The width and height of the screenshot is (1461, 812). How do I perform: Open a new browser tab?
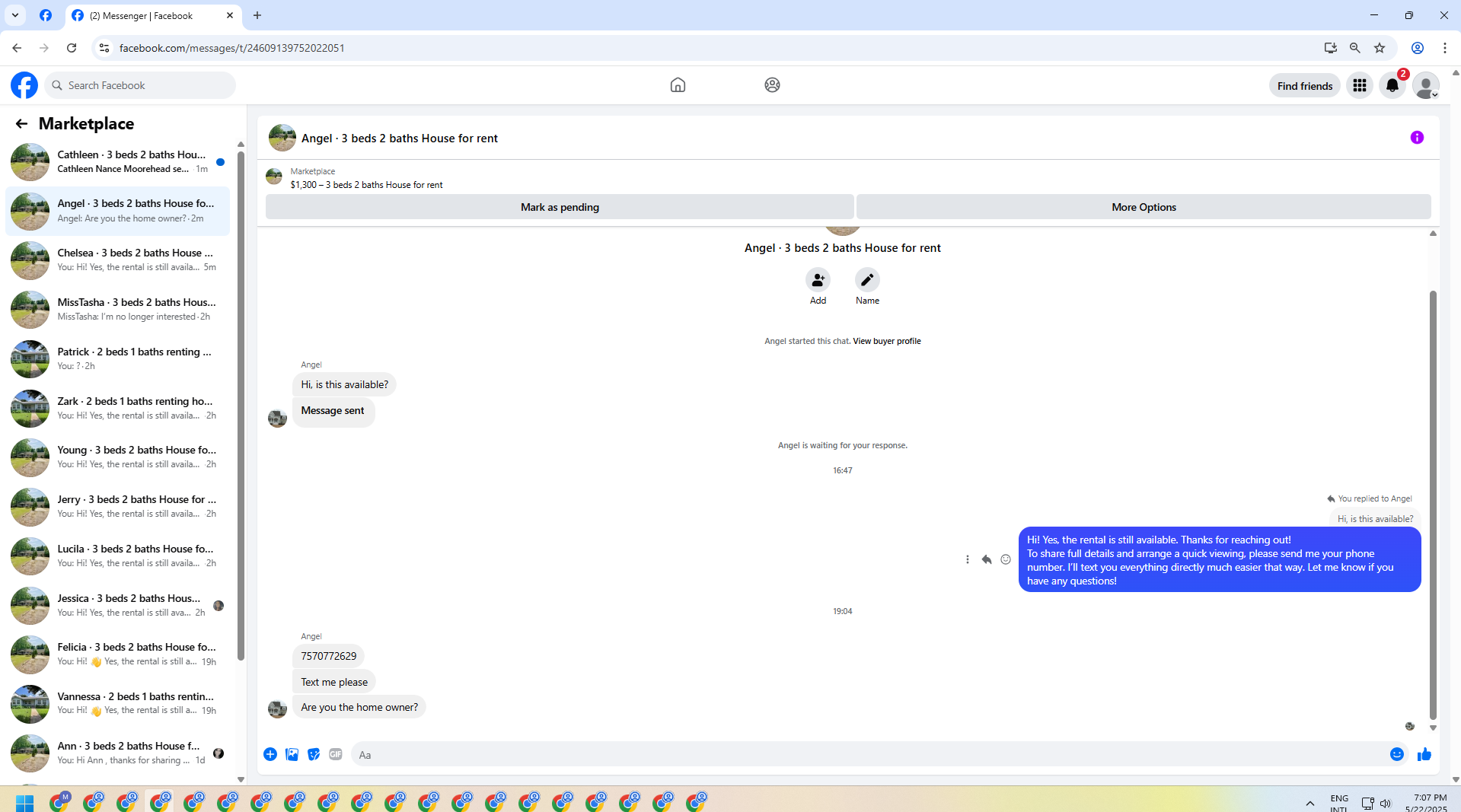(x=257, y=15)
